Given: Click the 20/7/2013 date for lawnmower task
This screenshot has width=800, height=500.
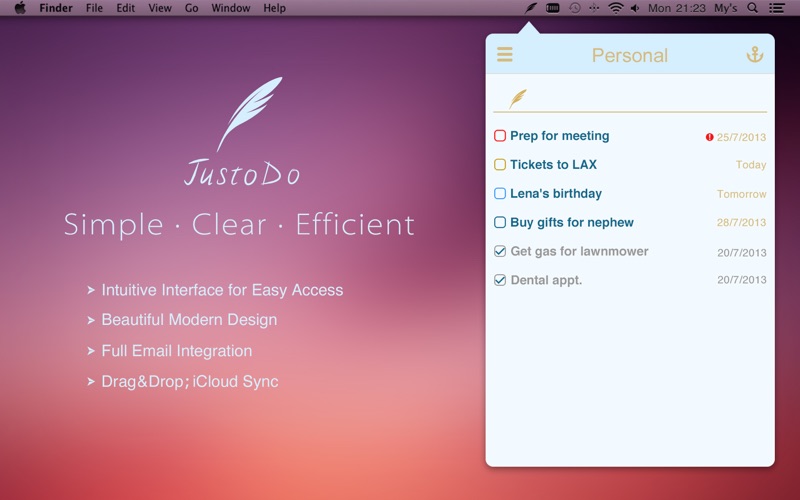Looking at the screenshot, I should tap(742, 253).
